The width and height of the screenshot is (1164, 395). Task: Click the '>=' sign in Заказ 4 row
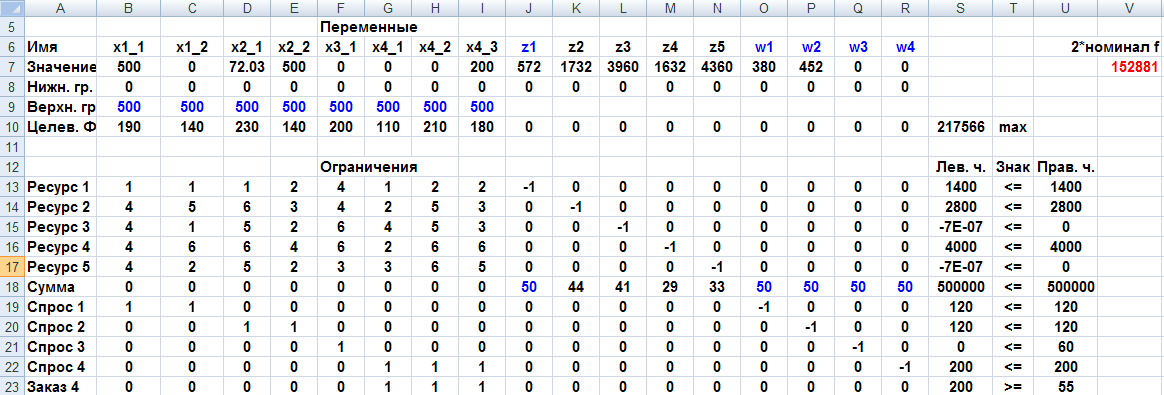[1013, 385]
